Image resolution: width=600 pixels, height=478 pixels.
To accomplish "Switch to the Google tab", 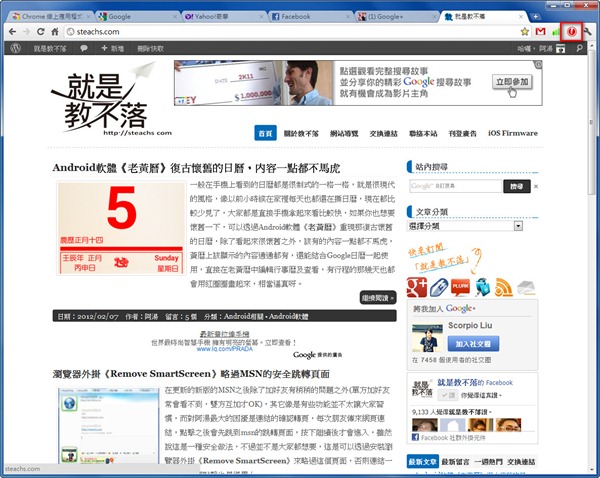I will [138, 16].
